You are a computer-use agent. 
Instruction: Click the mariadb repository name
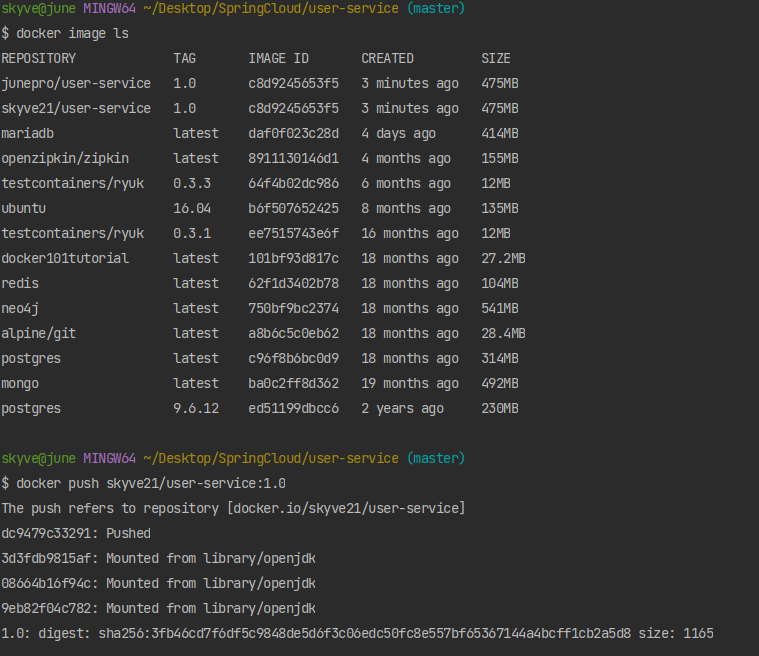pos(28,134)
